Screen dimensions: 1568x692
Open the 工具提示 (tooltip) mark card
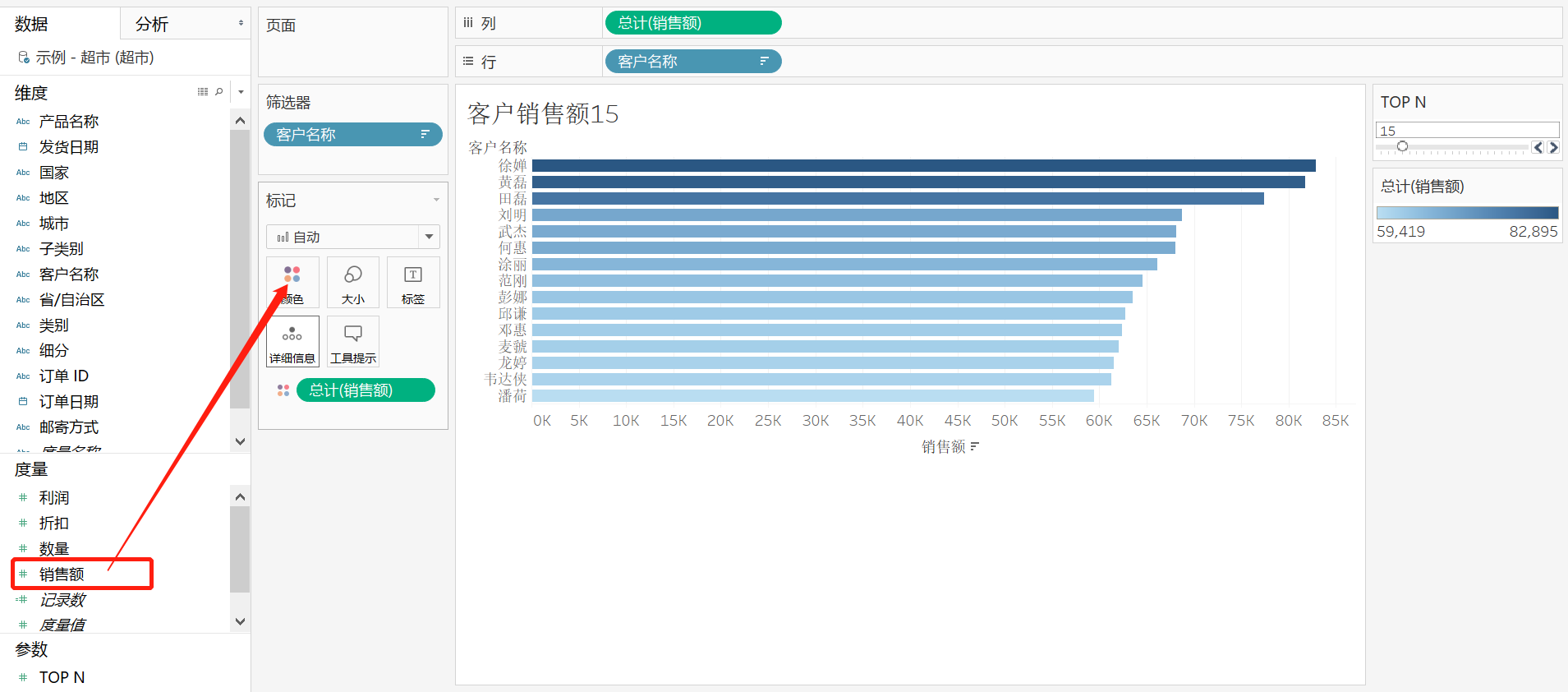click(x=353, y=341)
